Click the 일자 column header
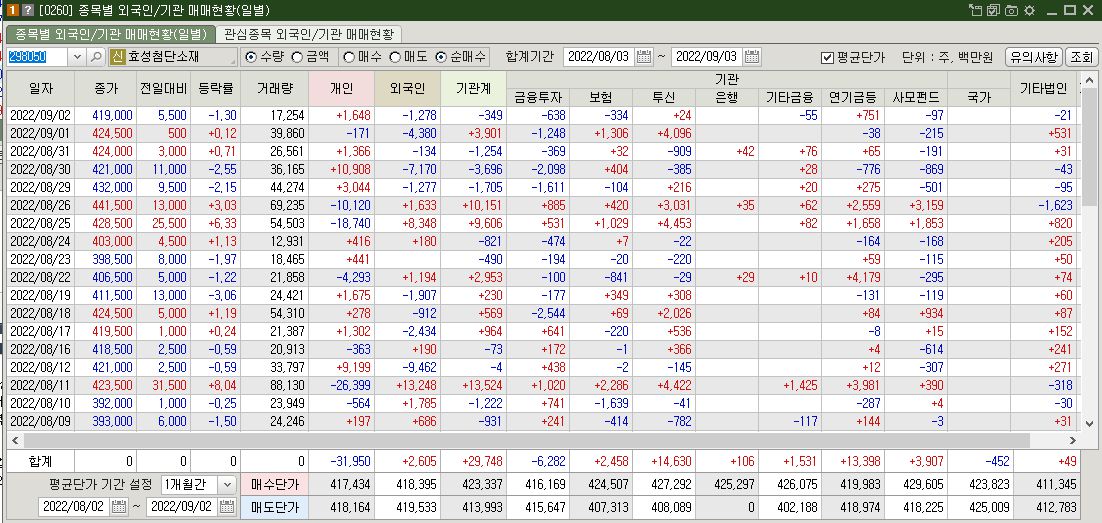Viewport: 1102px width, 523px height. [41, 89]
